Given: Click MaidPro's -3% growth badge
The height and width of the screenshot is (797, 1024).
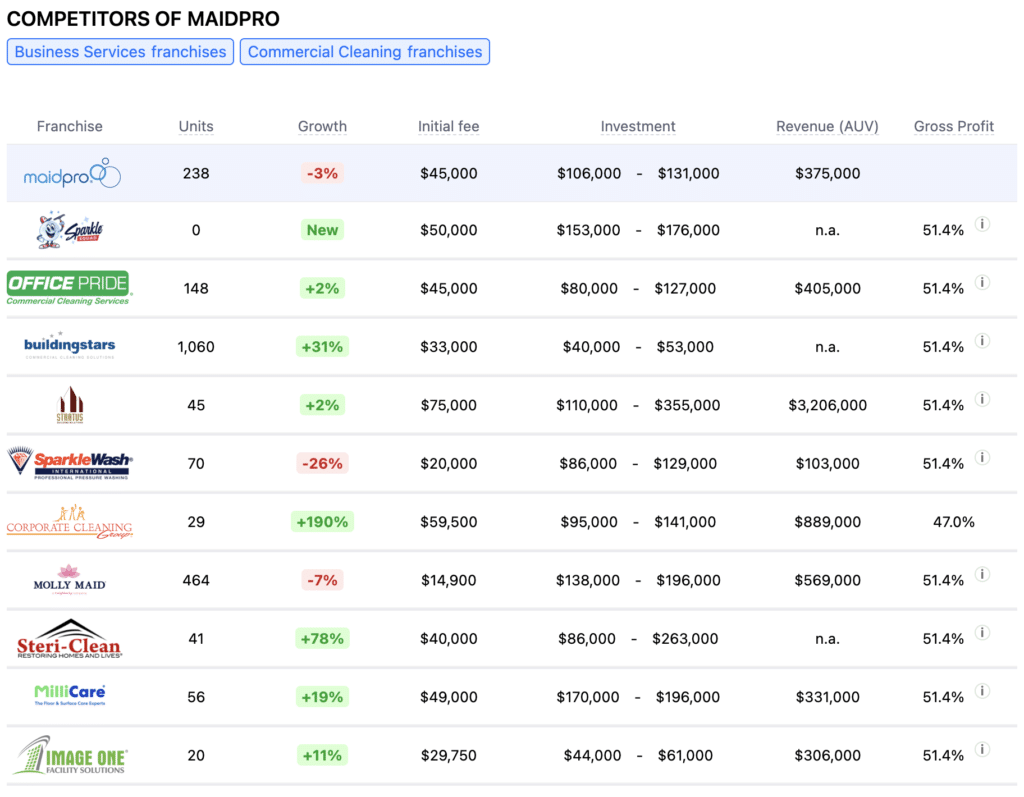Looking at the screenshot, I should (x=322, y=173).
